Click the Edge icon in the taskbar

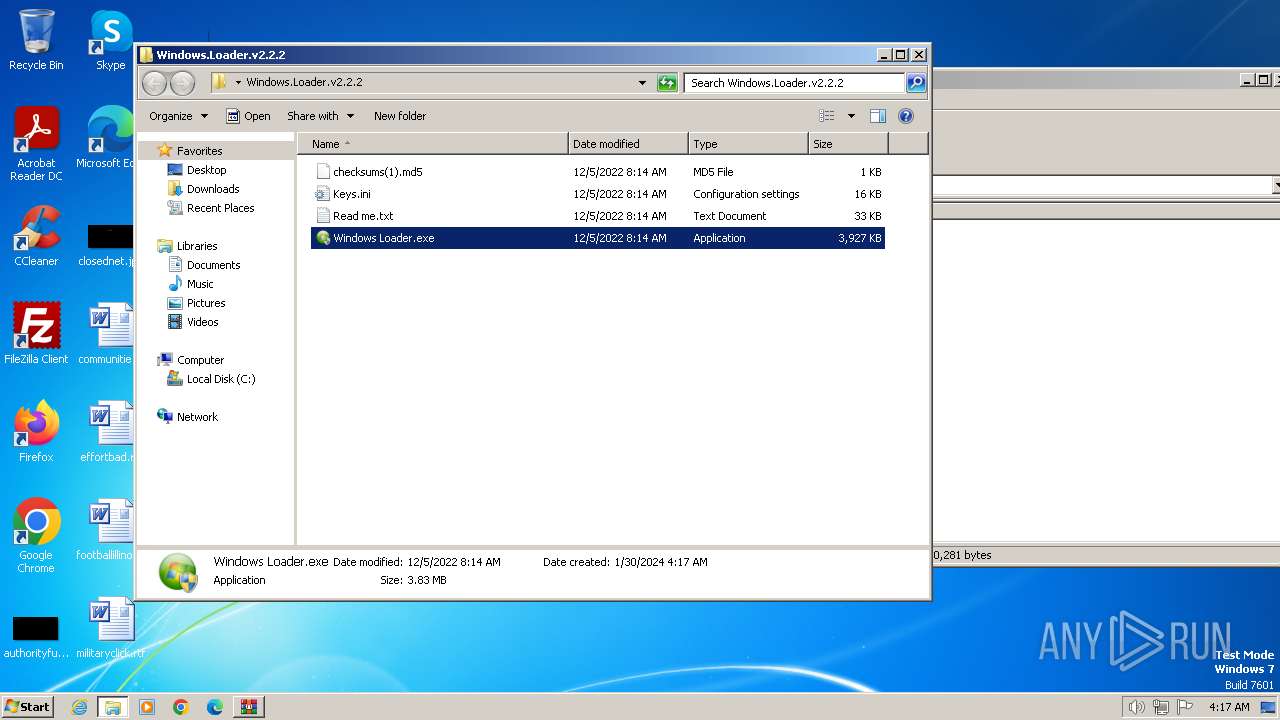(215, 707)
